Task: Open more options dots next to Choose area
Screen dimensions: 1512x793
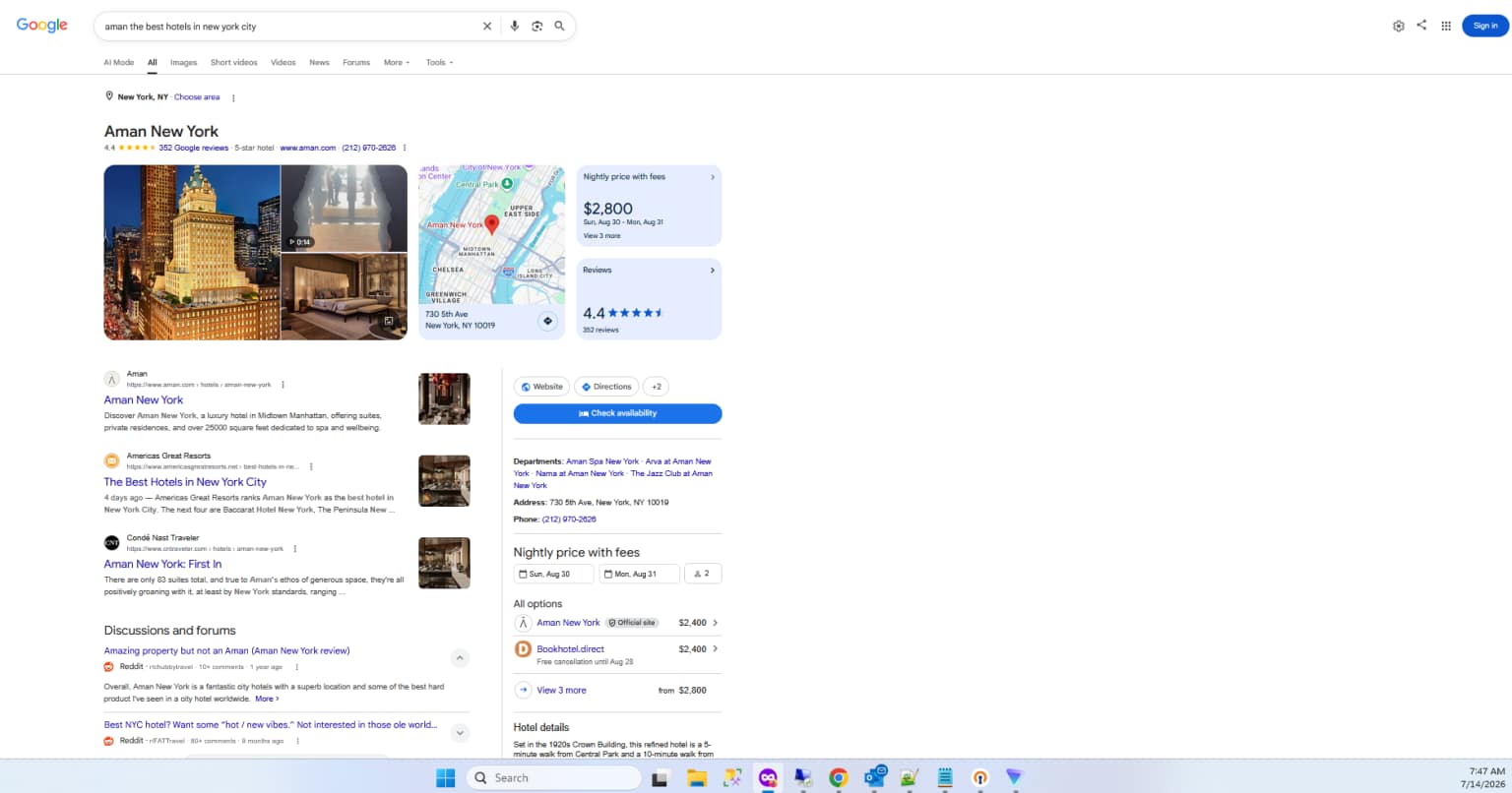Action: pos(233,97)
